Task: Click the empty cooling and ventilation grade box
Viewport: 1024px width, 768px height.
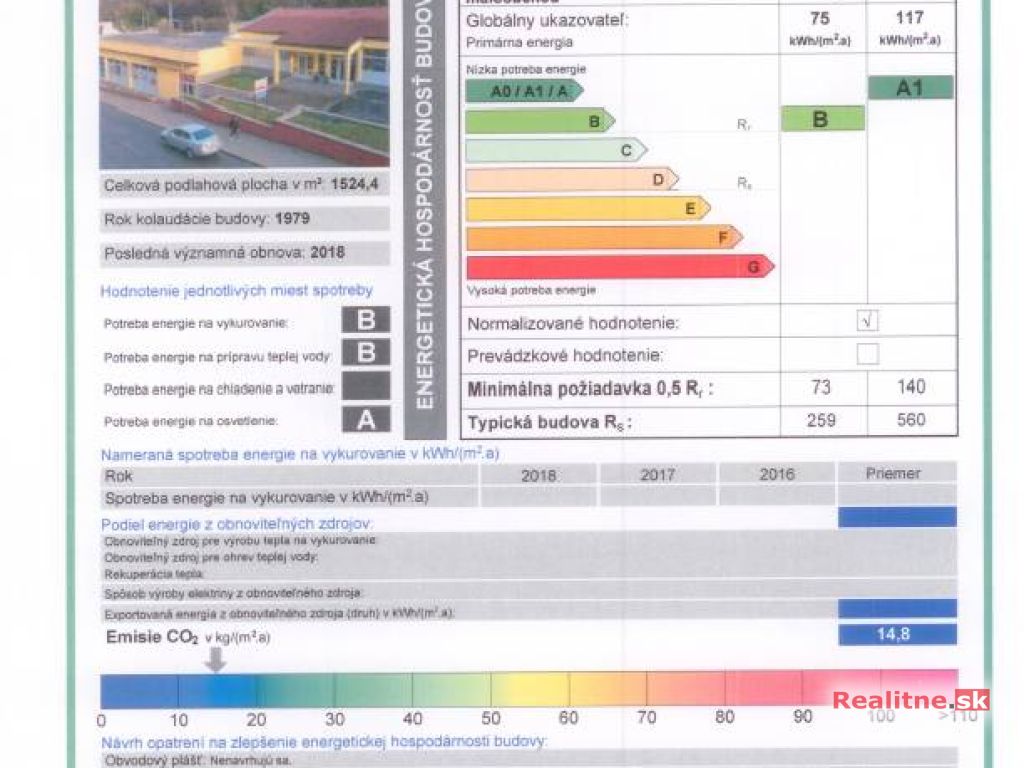Action: pos(366,386)
